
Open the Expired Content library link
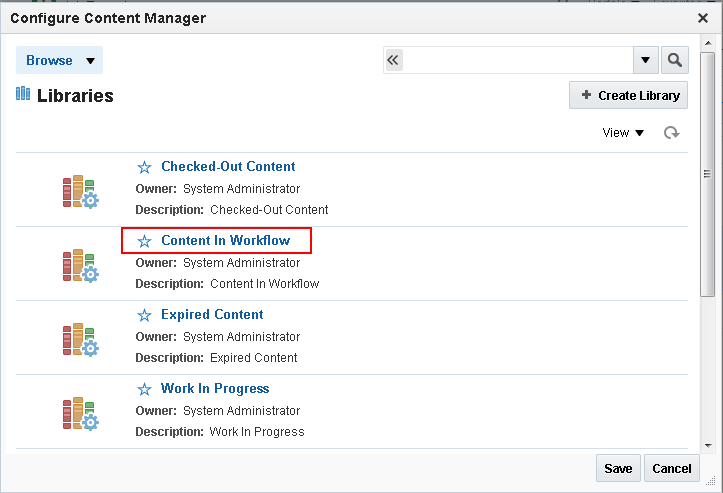click(212, 314)
